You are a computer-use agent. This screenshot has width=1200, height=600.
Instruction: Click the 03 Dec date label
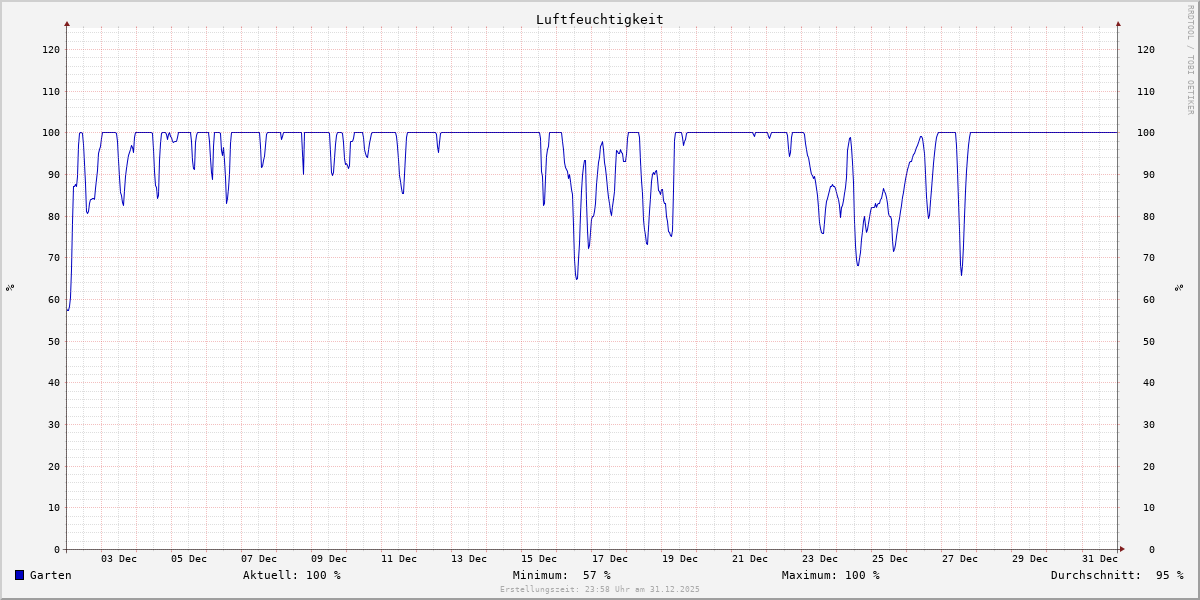[119, 559]
